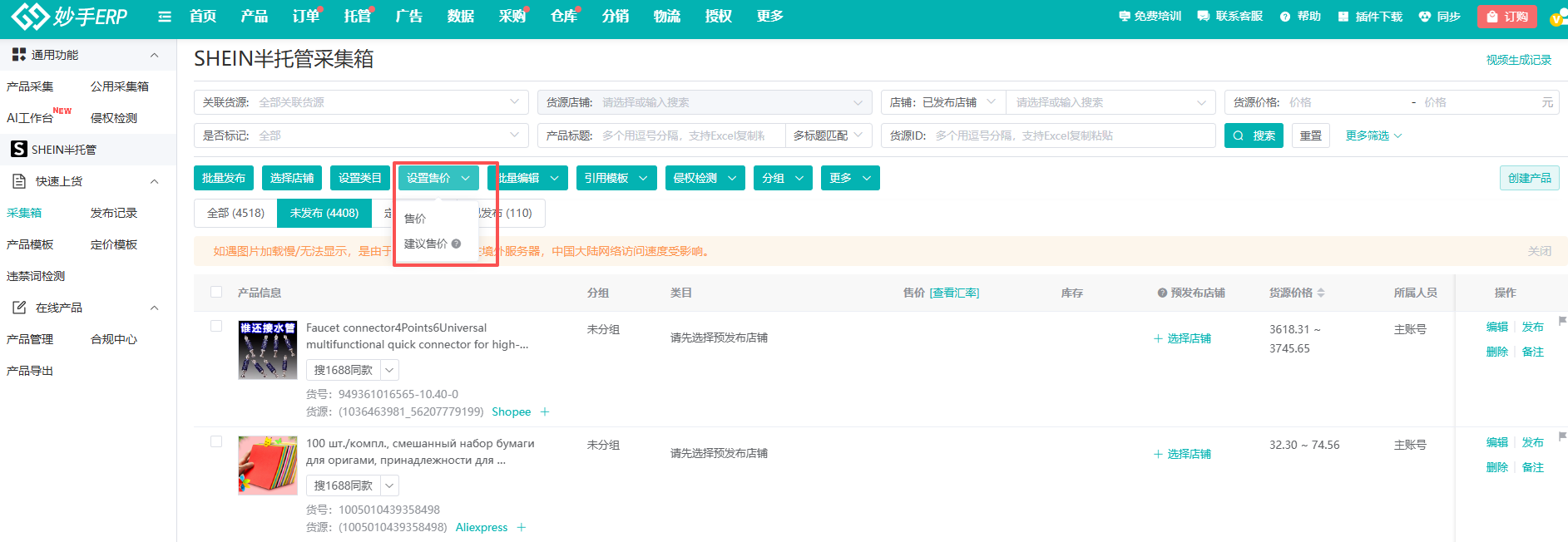Screen dimensions: 1568x542
Task: Check the Faucet connector product row
Action: coord(216,326)
